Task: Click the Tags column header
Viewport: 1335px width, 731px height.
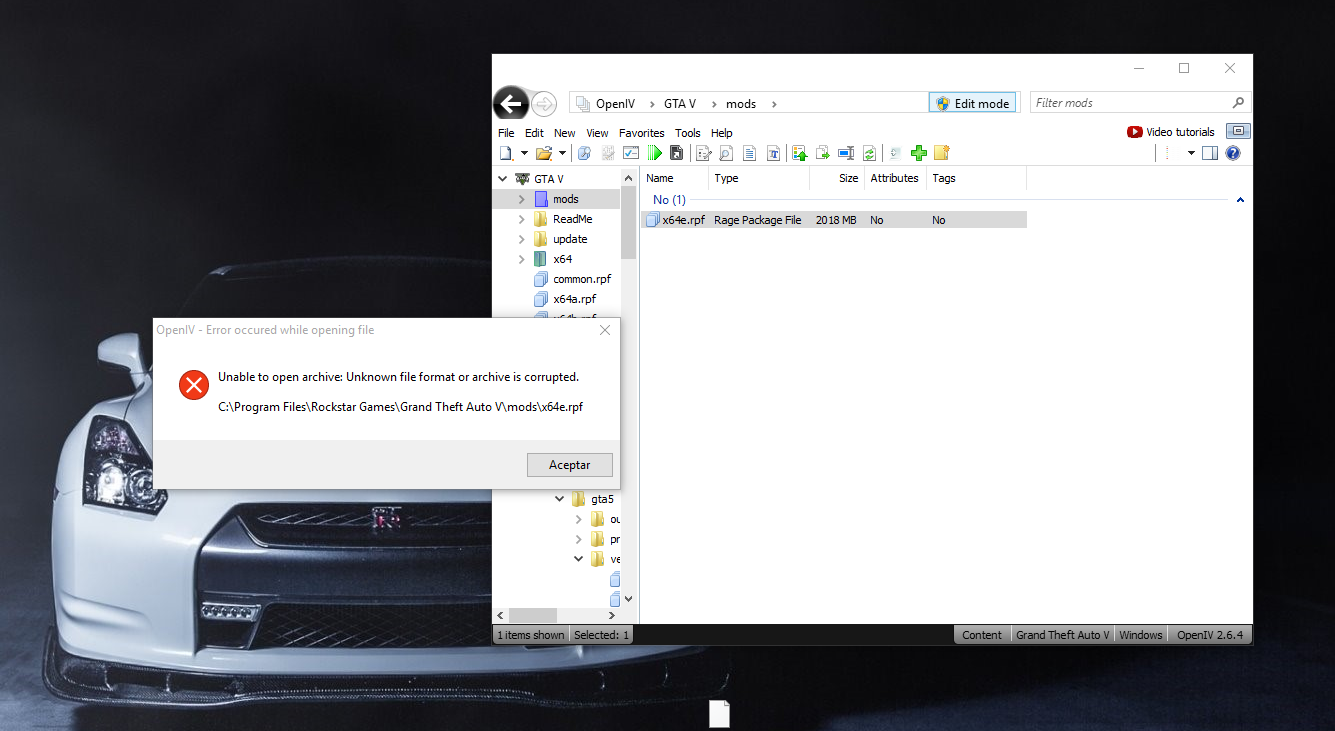Action: pos(976,178)
